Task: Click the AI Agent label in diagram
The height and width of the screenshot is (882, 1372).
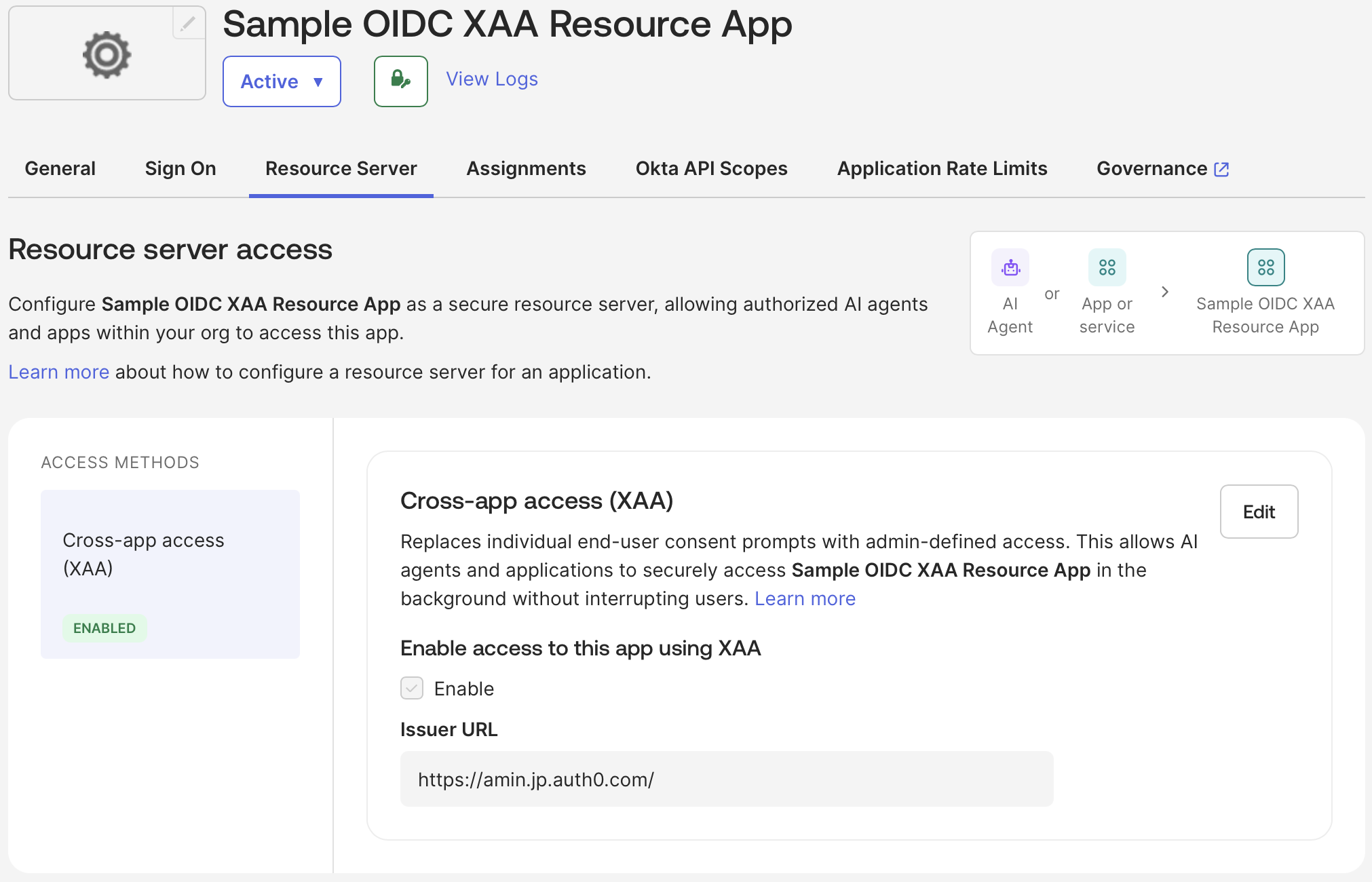Action: 1010,315
